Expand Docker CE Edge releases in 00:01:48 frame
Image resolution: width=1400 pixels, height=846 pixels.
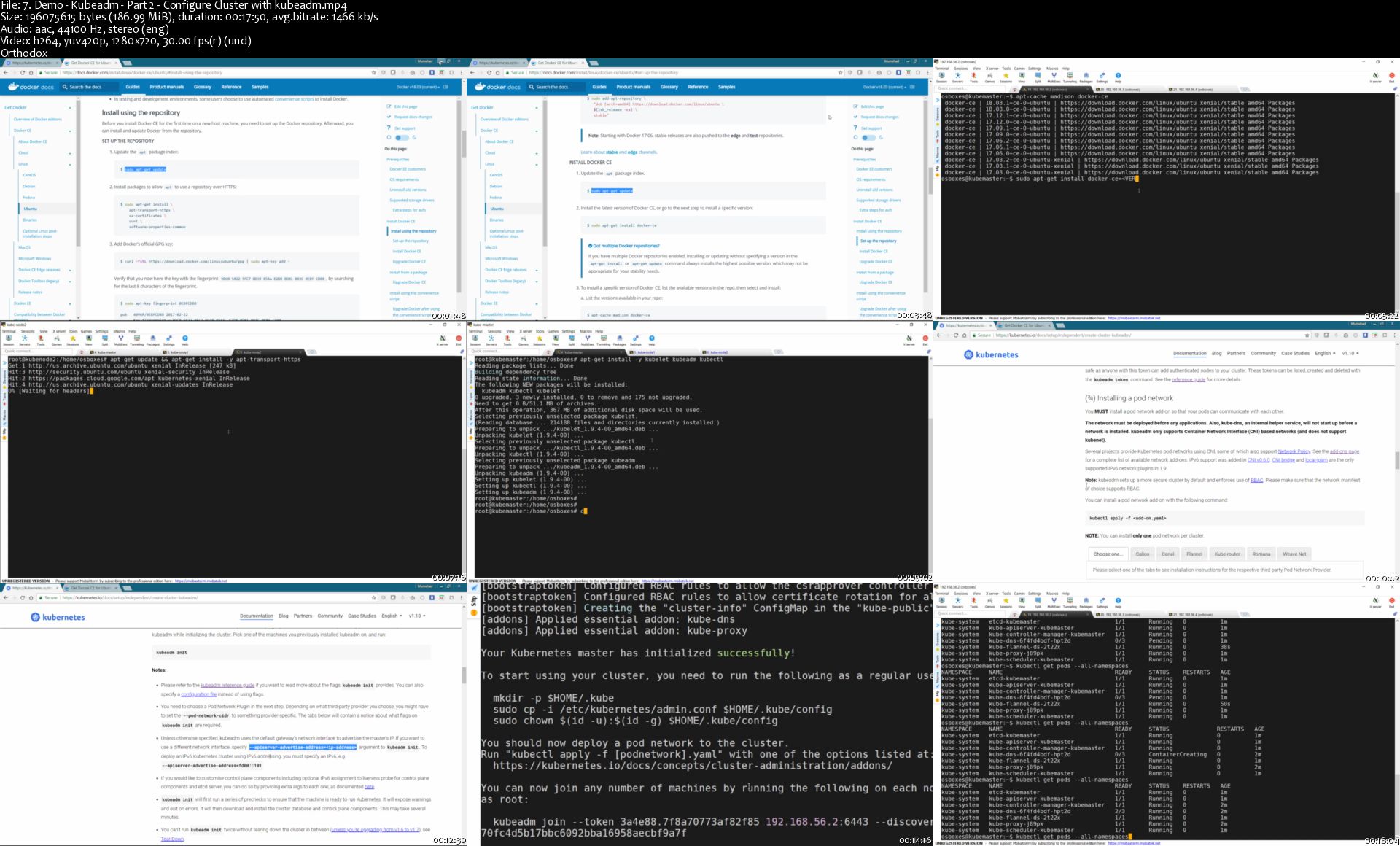point(70,270)
